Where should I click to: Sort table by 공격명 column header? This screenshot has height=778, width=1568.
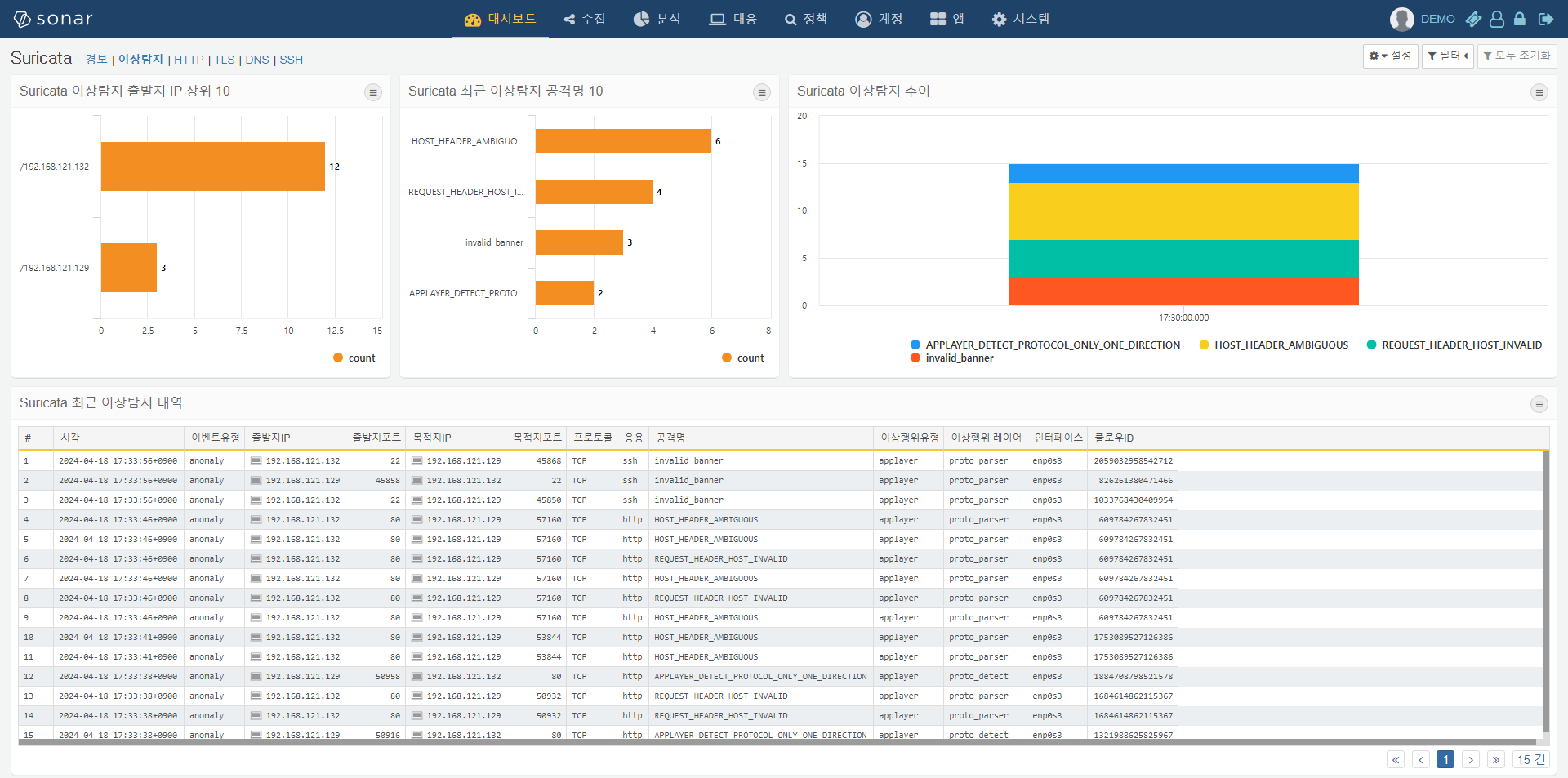tap(761, 438)
